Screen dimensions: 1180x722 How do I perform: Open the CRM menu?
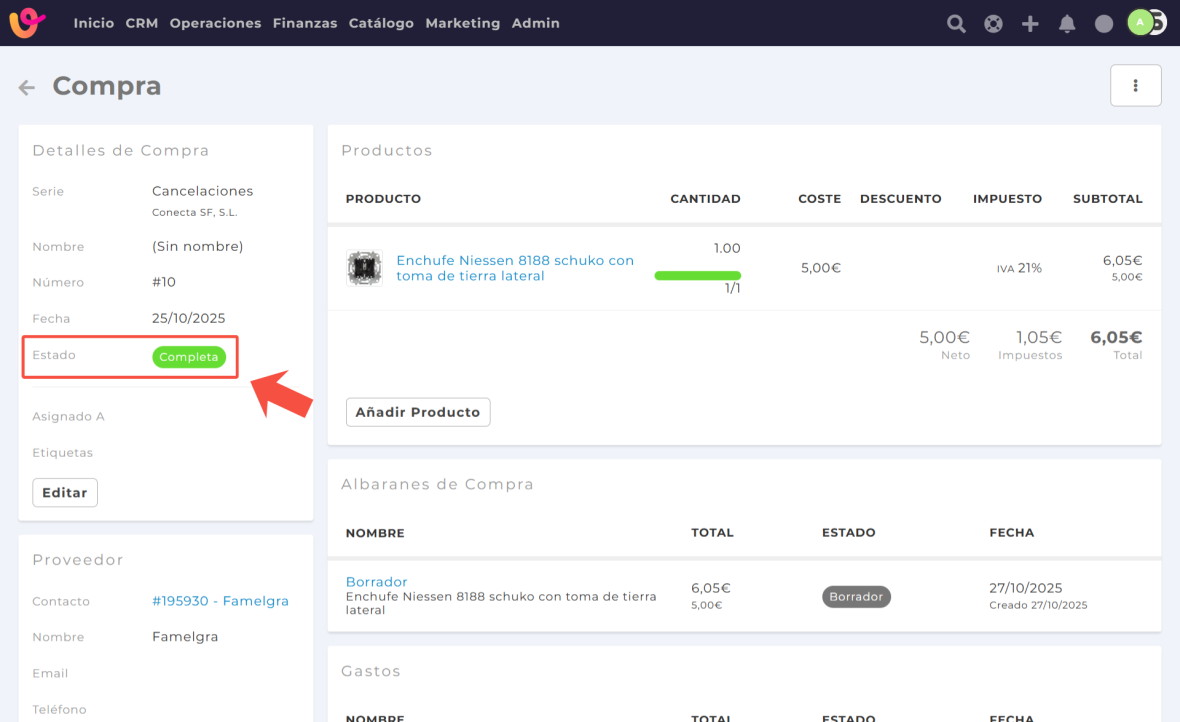point(142,23)
